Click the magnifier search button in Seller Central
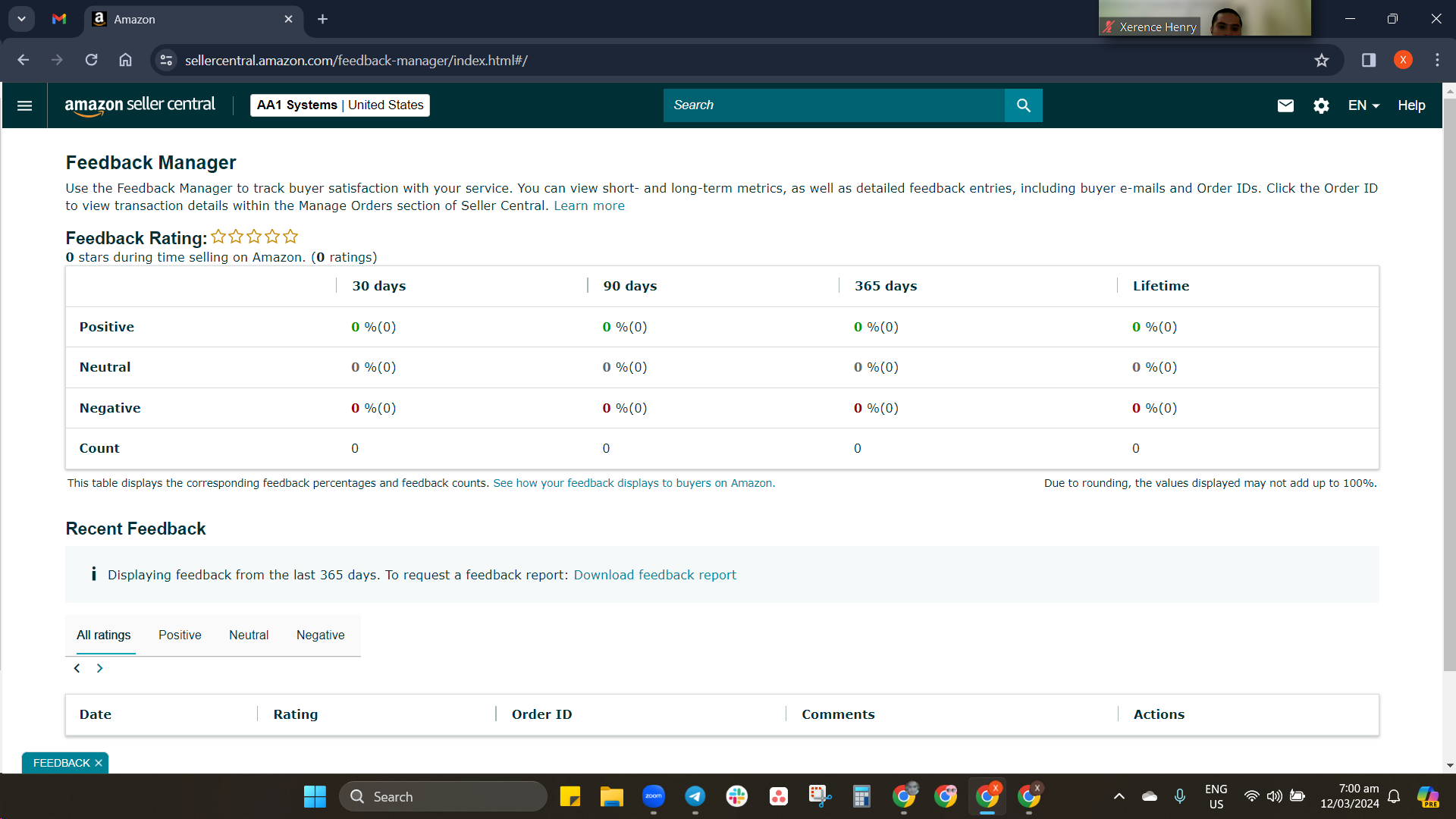 (x=1023, y=105)
